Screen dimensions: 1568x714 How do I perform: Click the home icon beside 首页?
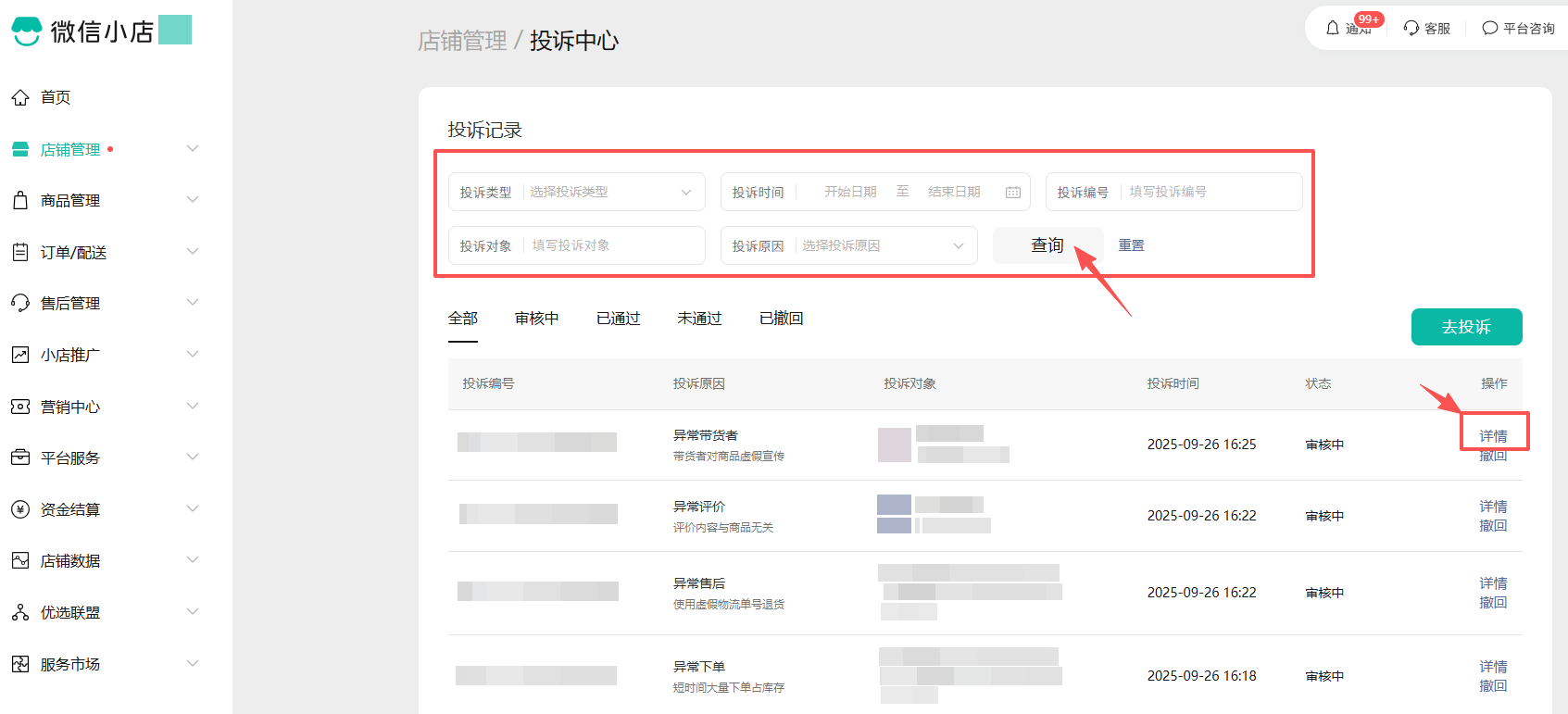click(20, 97)
